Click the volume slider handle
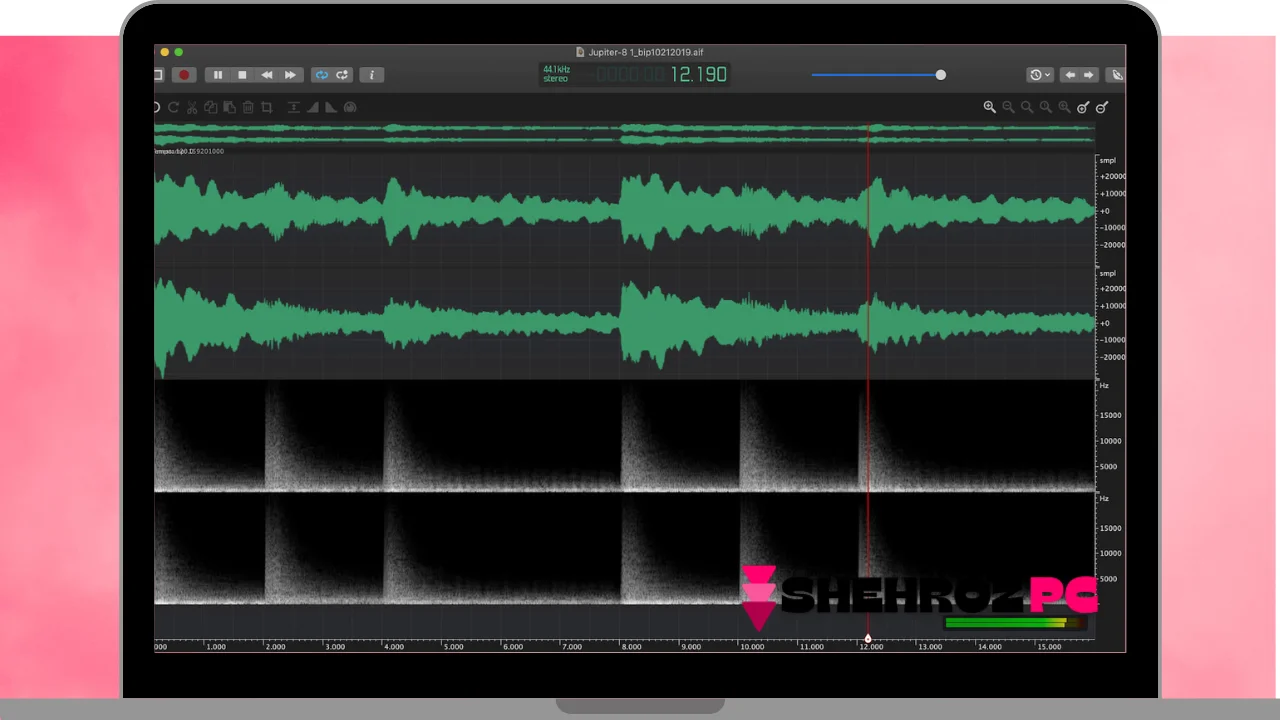1280x720 pixels. tap(940, 75)
